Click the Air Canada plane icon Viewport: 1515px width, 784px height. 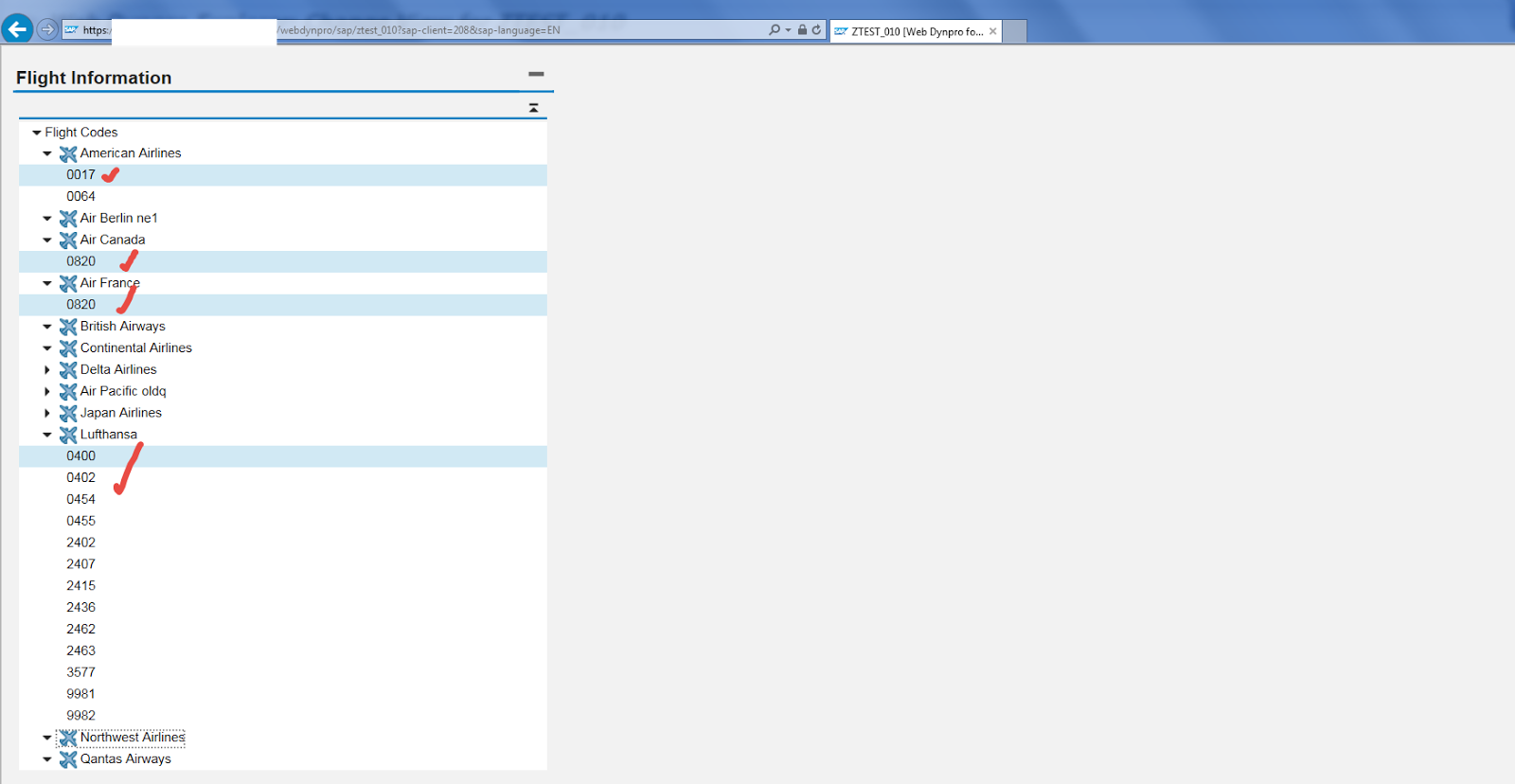[68, 241]
